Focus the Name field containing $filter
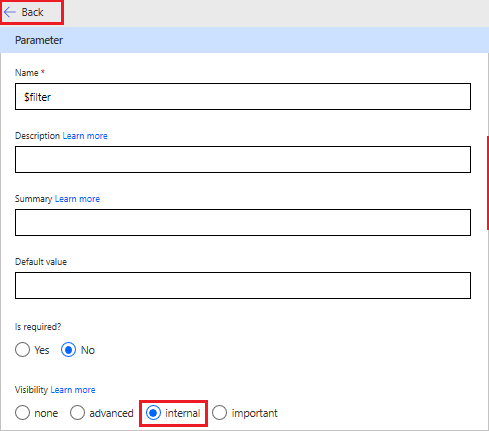The width and height of the screenshot is (489, 431). click(x=243, y=97)
